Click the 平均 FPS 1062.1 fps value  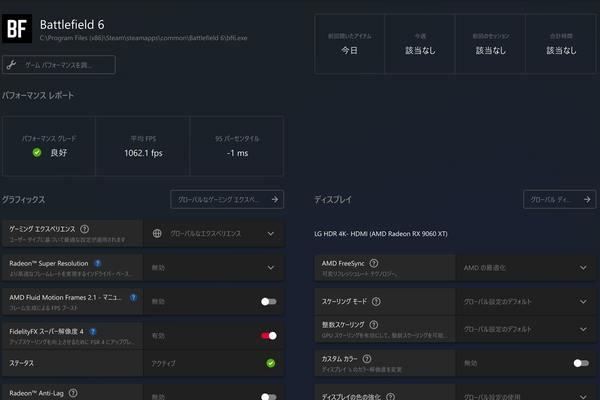point(143,153)
